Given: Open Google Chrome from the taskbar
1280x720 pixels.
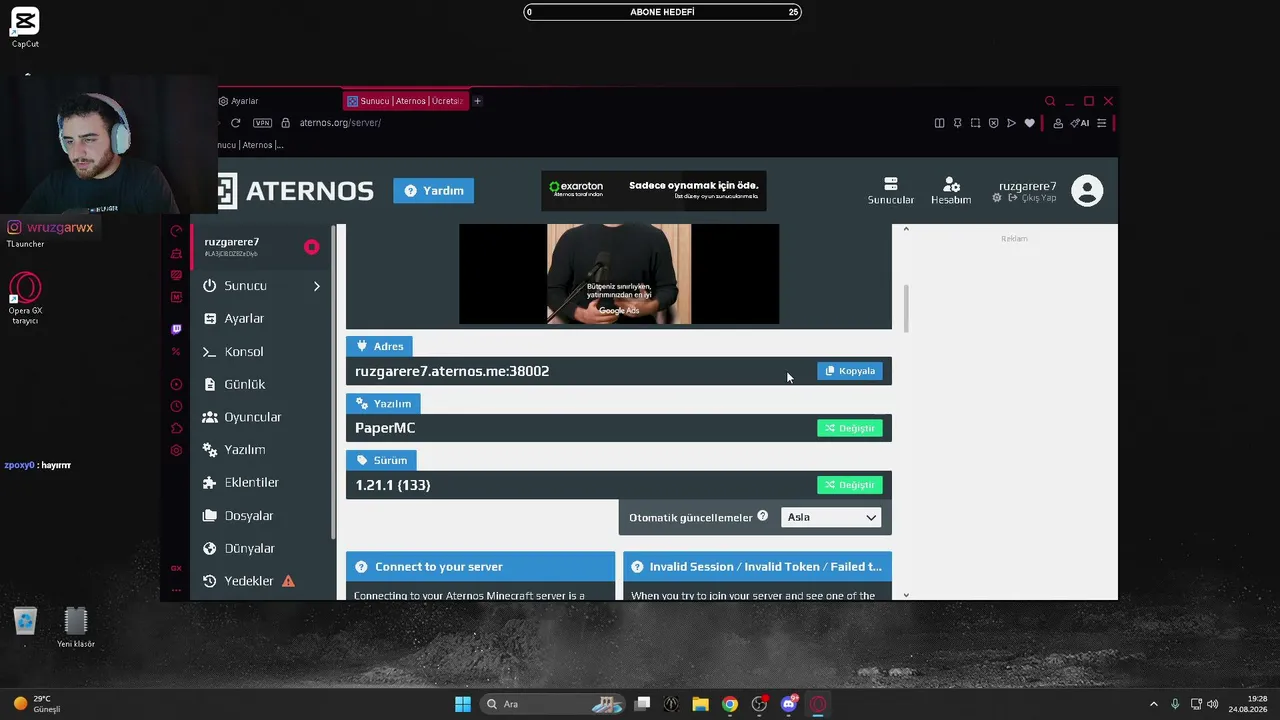Looking at the screenshot, I should tap(730, 704).
